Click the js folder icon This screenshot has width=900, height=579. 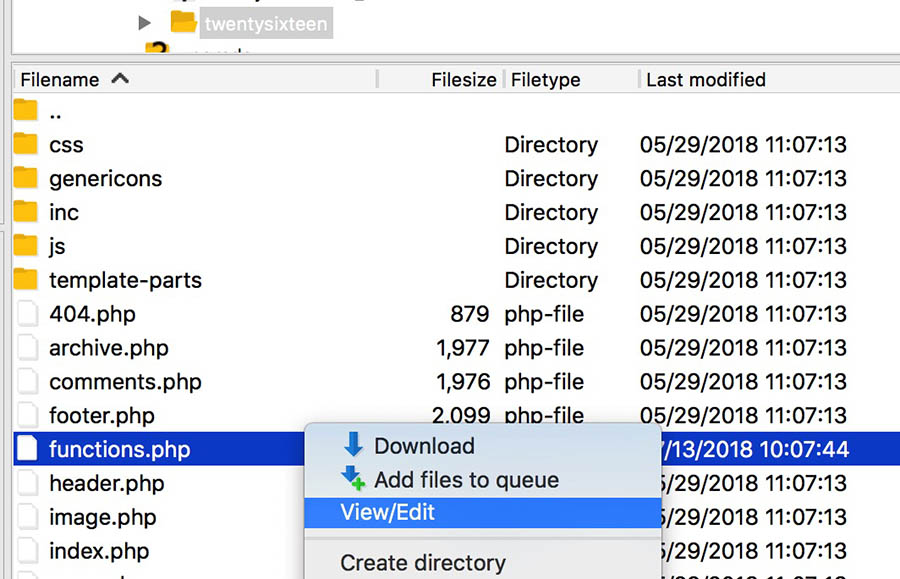tap(26, 246)
